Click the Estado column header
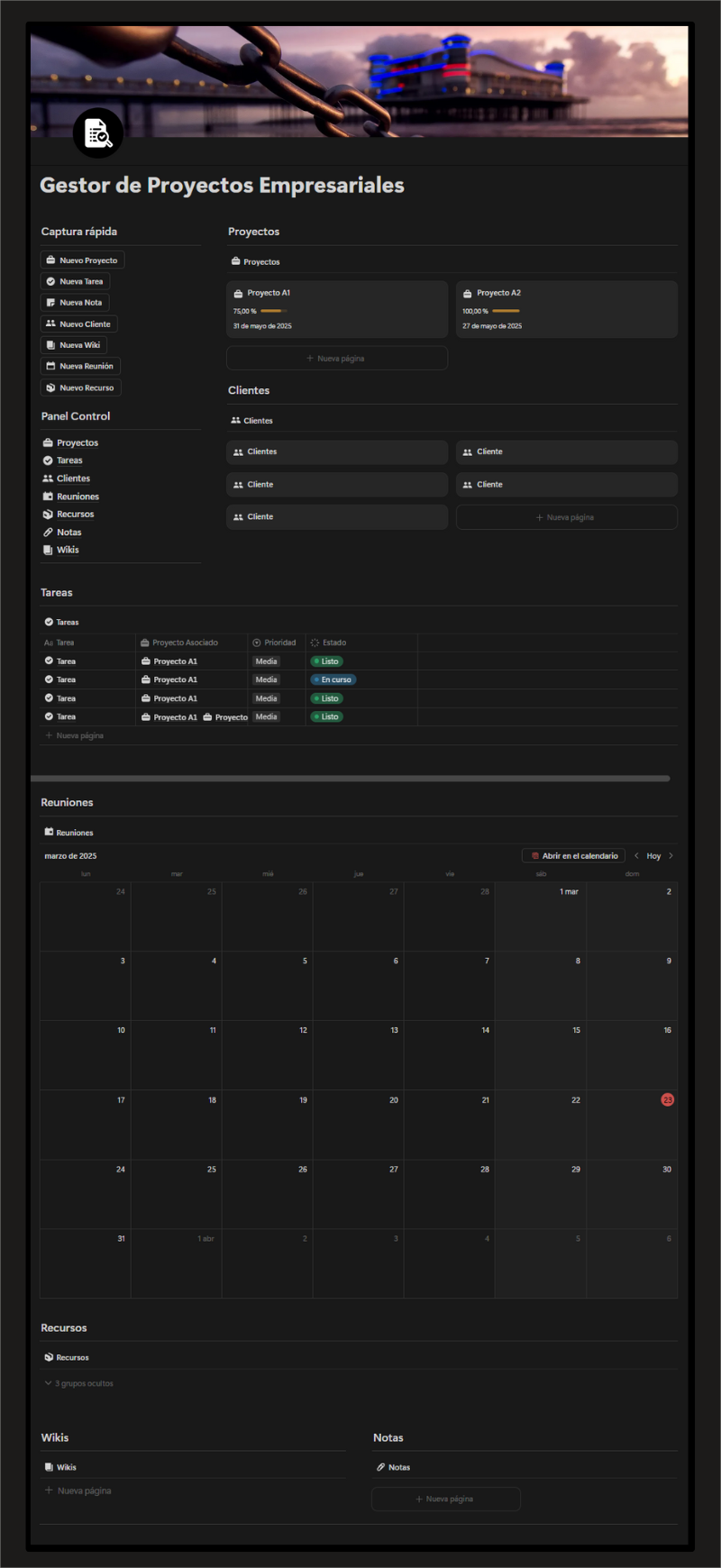 click(361, 643)
